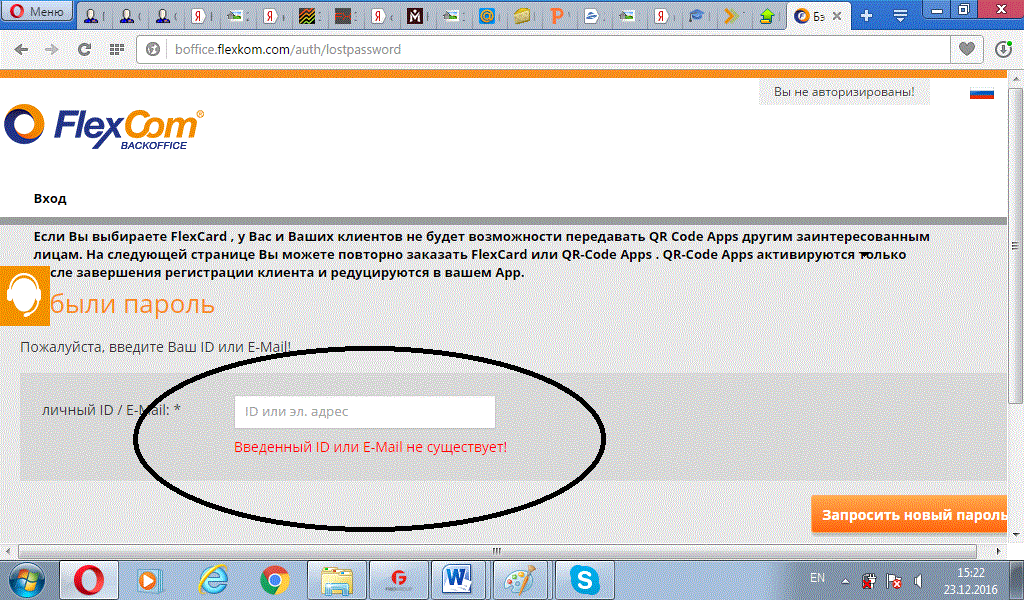Click the site info globe icon in address bar

click(x=153, y=50)
